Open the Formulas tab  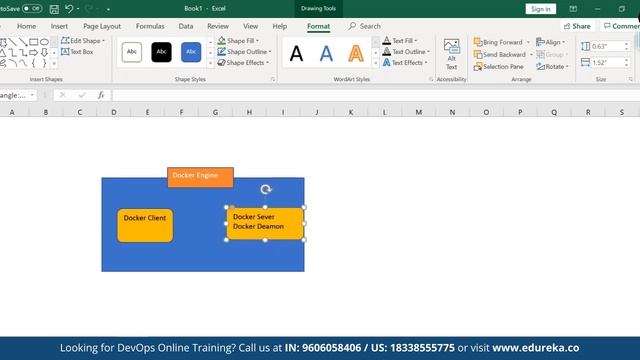pos(150,26)
